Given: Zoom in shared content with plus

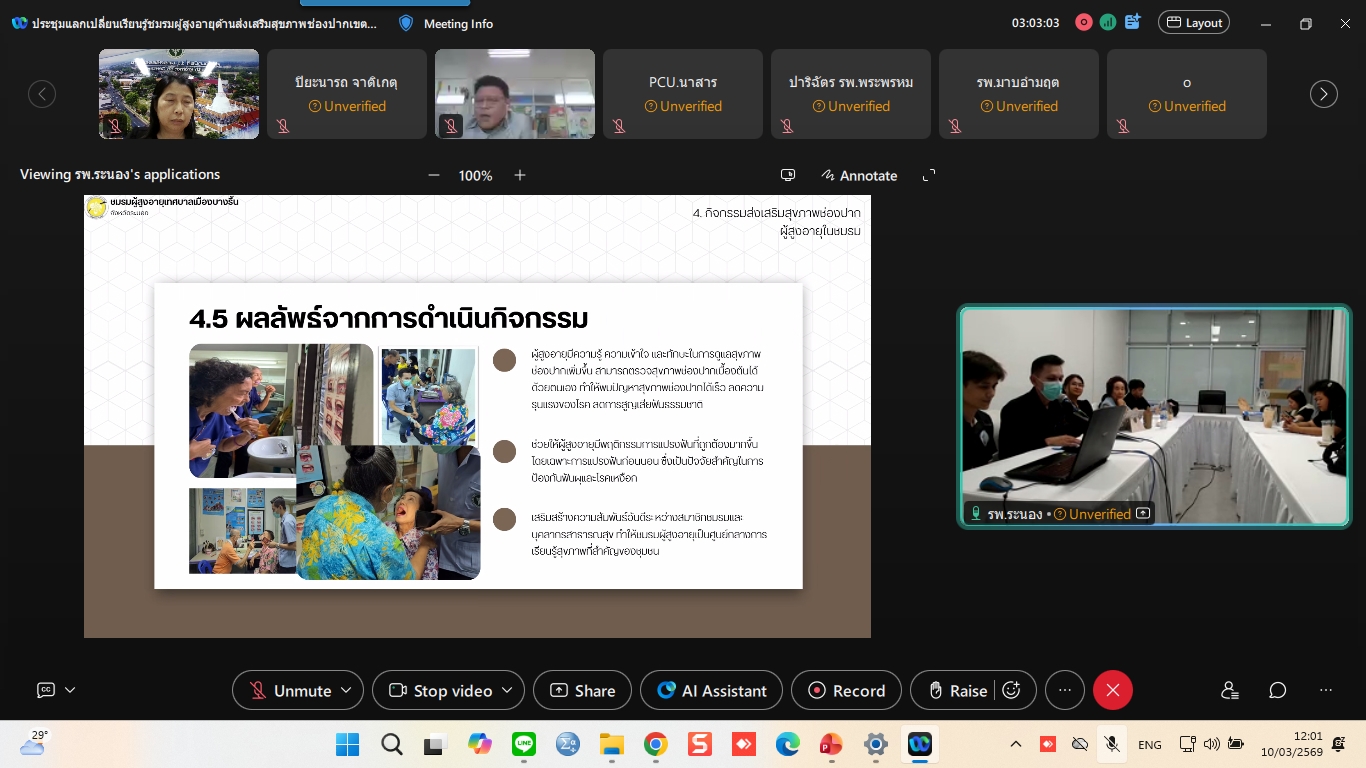Looking at the screenshot, I should coord(520,175).
